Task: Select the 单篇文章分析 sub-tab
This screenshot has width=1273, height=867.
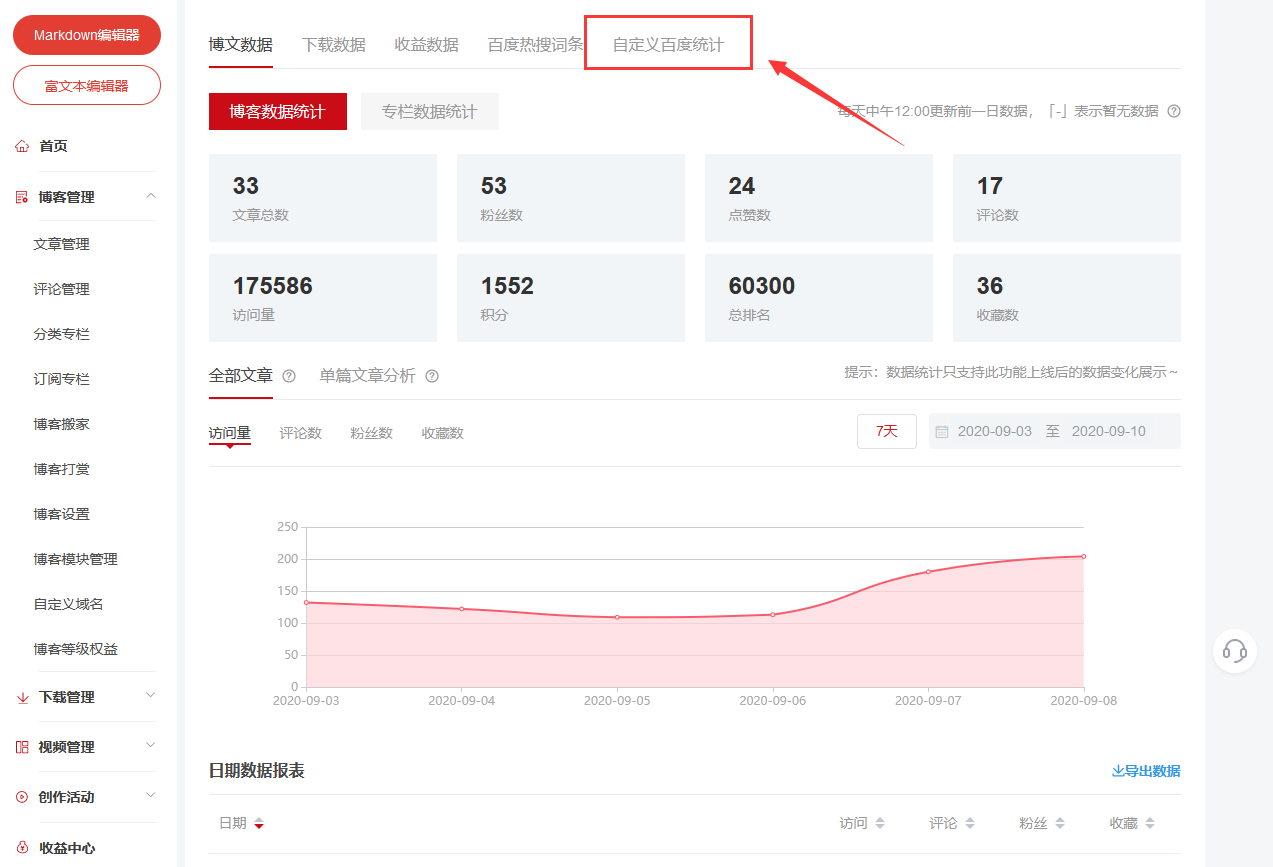Action: pos(367,376)
